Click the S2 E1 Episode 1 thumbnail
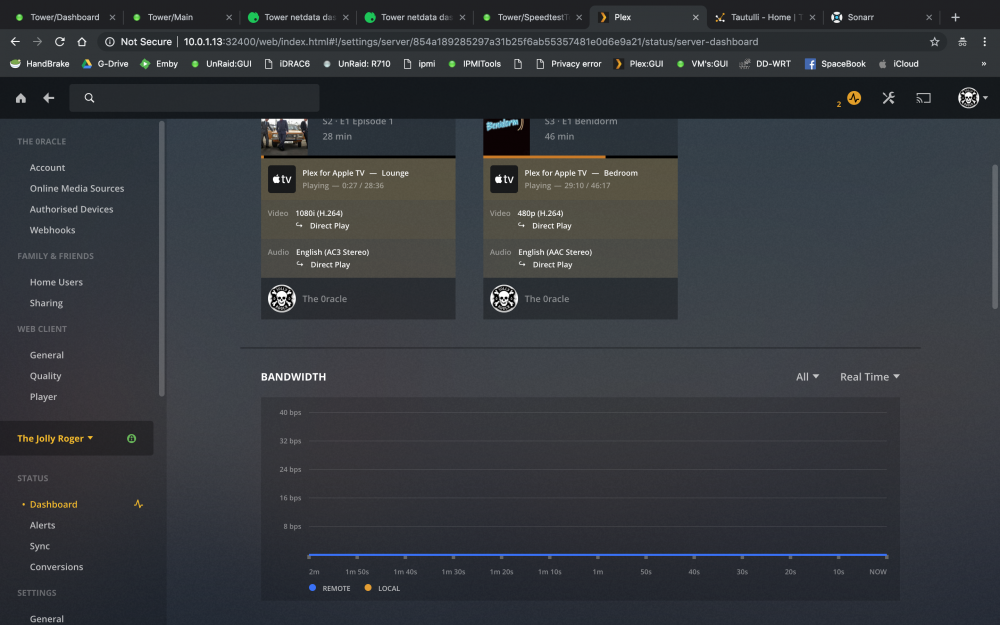 (x=284, y=136)
